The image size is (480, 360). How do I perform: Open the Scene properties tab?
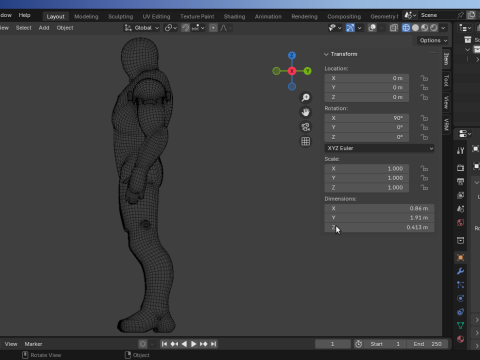(x=461, y=209)
